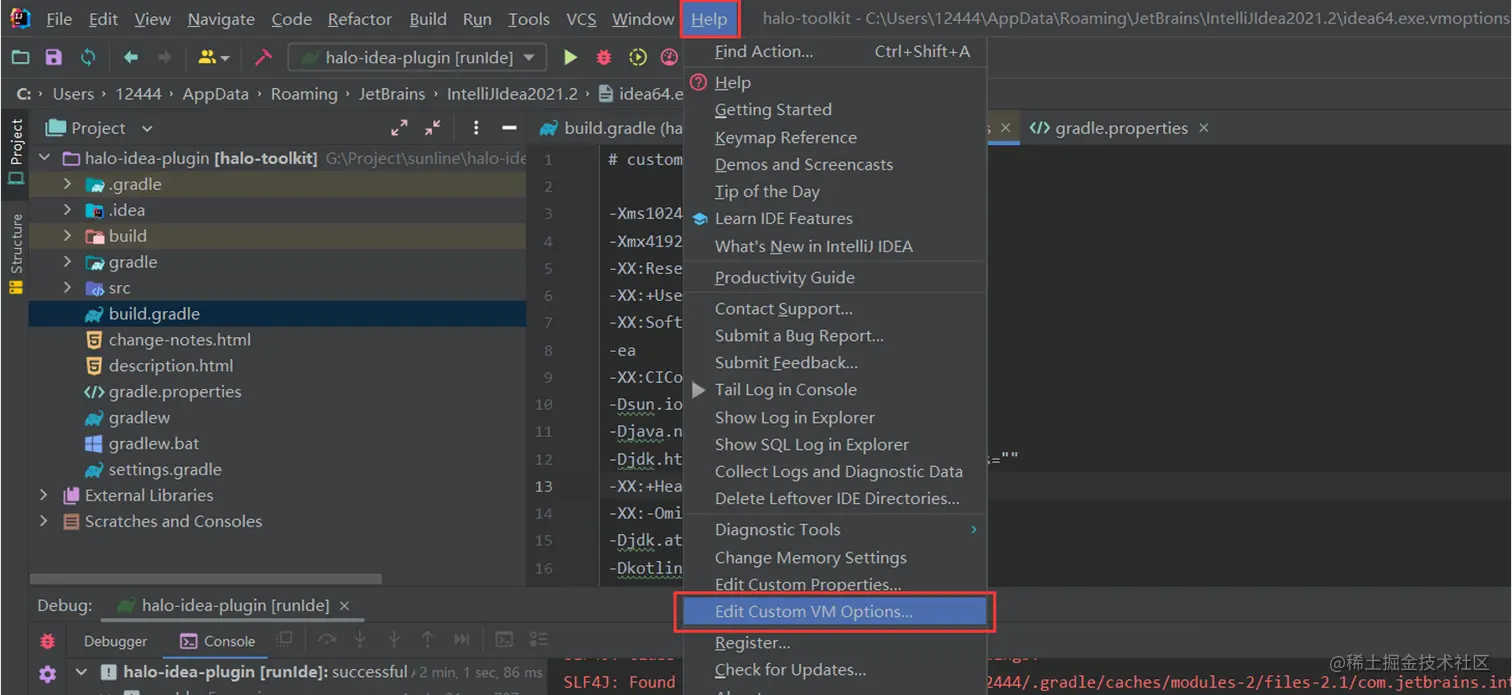Start debugging with the red bug icon
Viewport: 1512px width, 695px height.
coord(604,58)
